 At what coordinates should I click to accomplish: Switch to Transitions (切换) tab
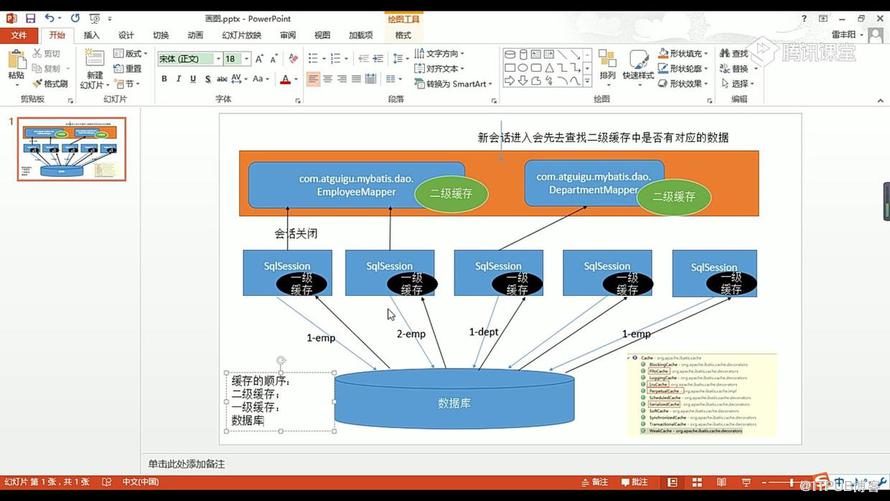[x=161, y=35]
